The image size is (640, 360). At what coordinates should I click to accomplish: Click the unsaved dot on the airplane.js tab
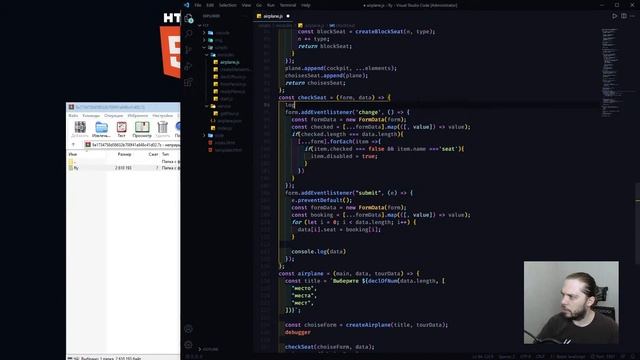pos(288,16)
